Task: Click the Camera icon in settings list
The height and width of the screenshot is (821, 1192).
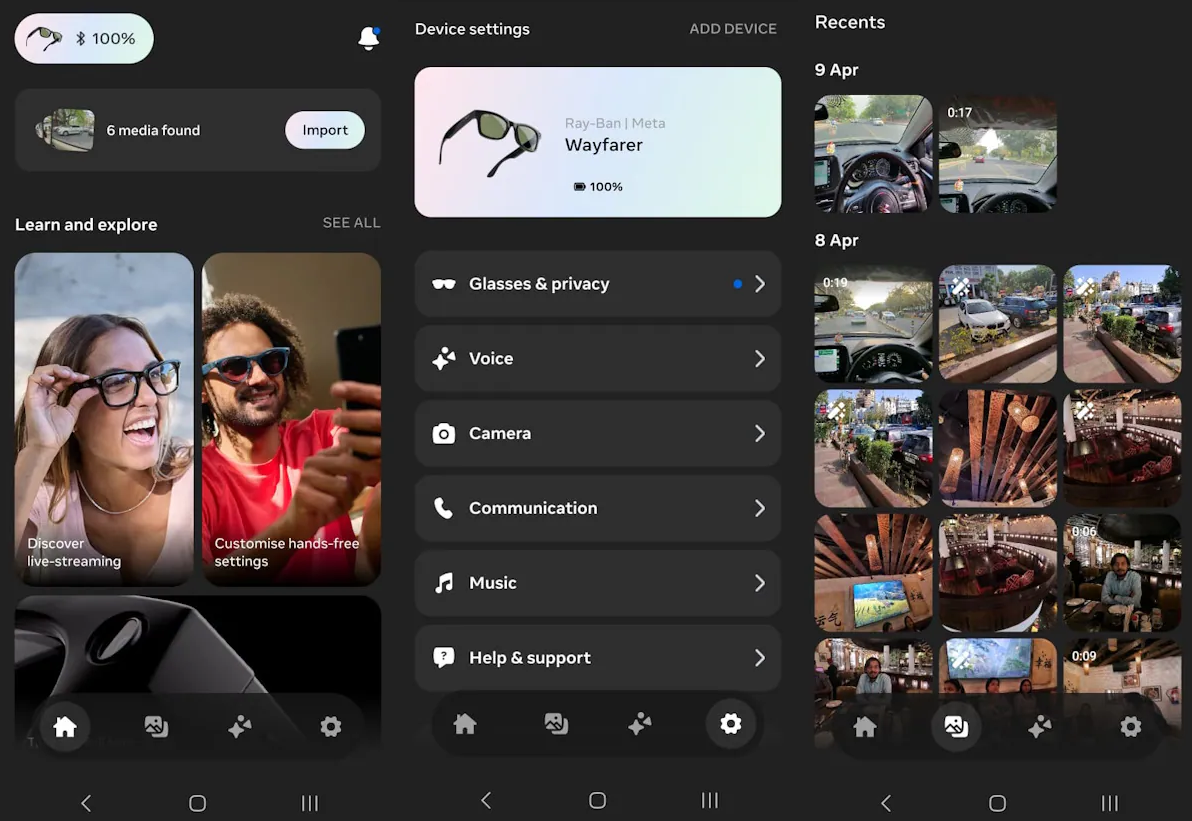Action: tap(444, 433)
